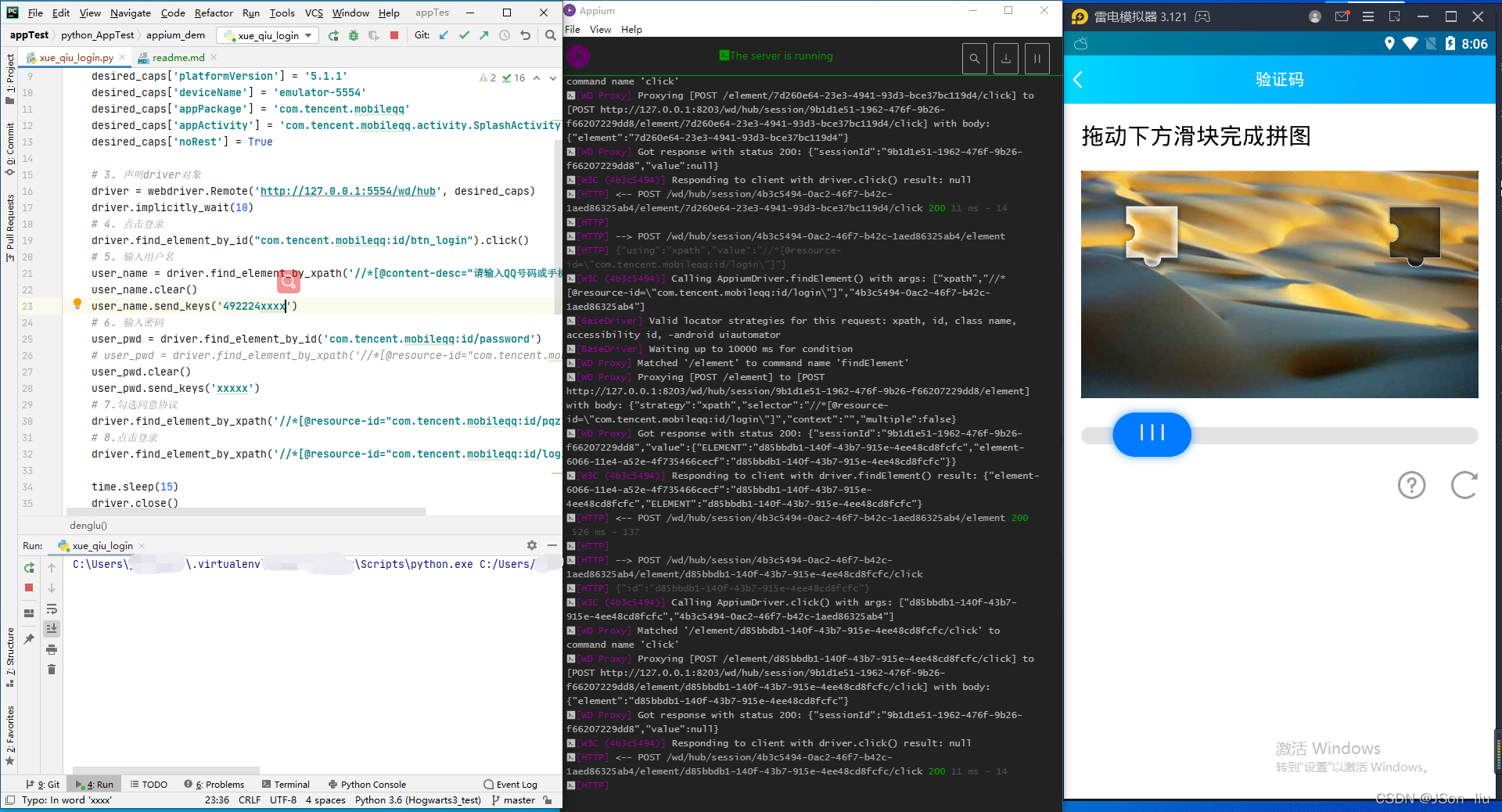
Task: Open Appium View menu
Action: pos(601,30)
